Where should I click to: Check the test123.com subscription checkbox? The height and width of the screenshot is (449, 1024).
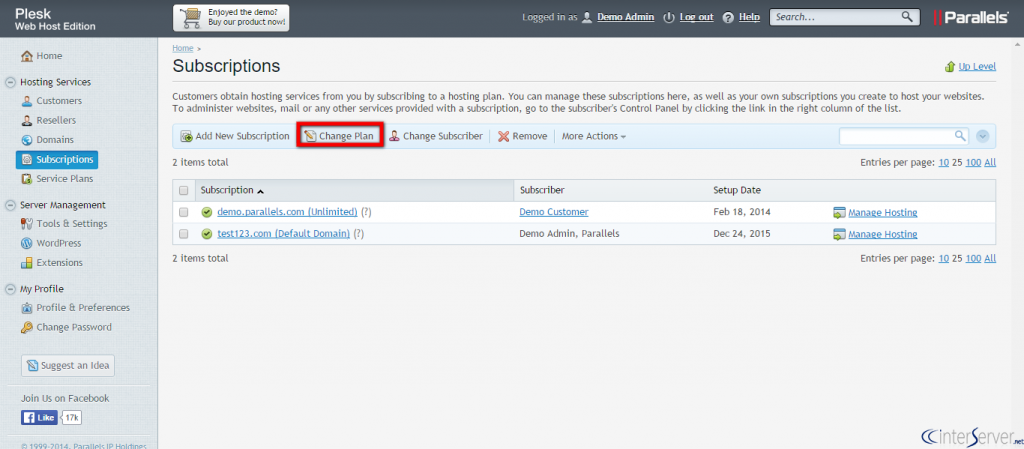184,234
